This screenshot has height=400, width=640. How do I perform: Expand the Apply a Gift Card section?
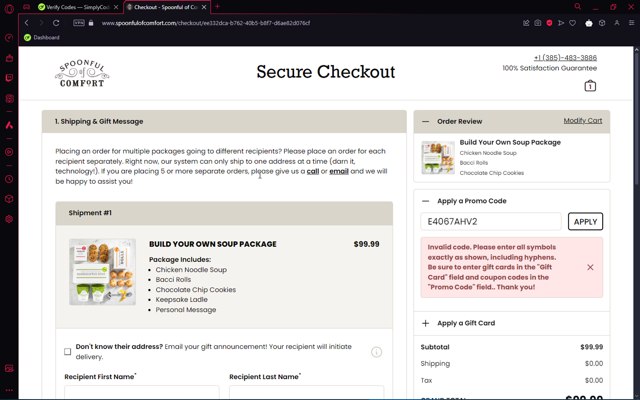[425, 323]
